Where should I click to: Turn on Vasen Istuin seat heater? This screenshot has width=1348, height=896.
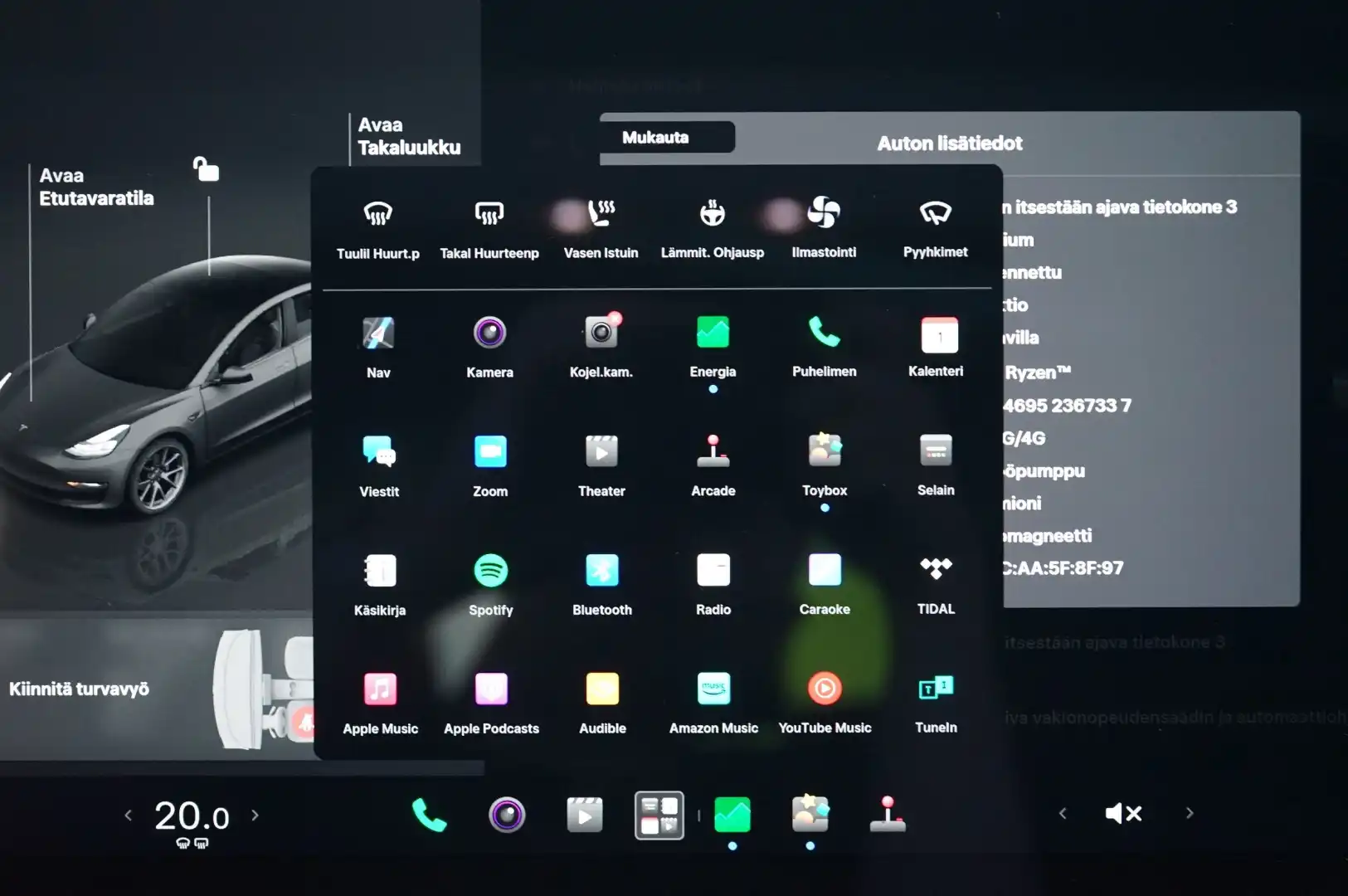click(x=601, y=230)
